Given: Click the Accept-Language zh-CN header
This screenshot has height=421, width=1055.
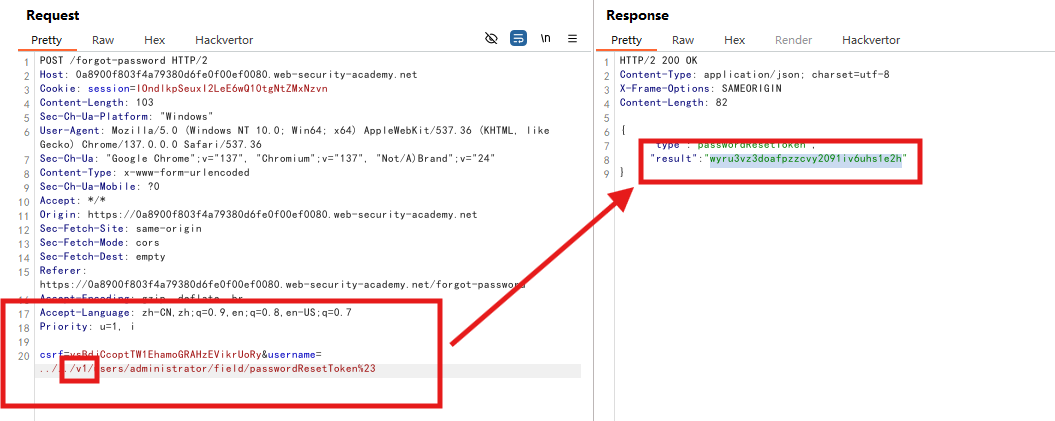Looking at the screenshot, I should click(196, 313).
